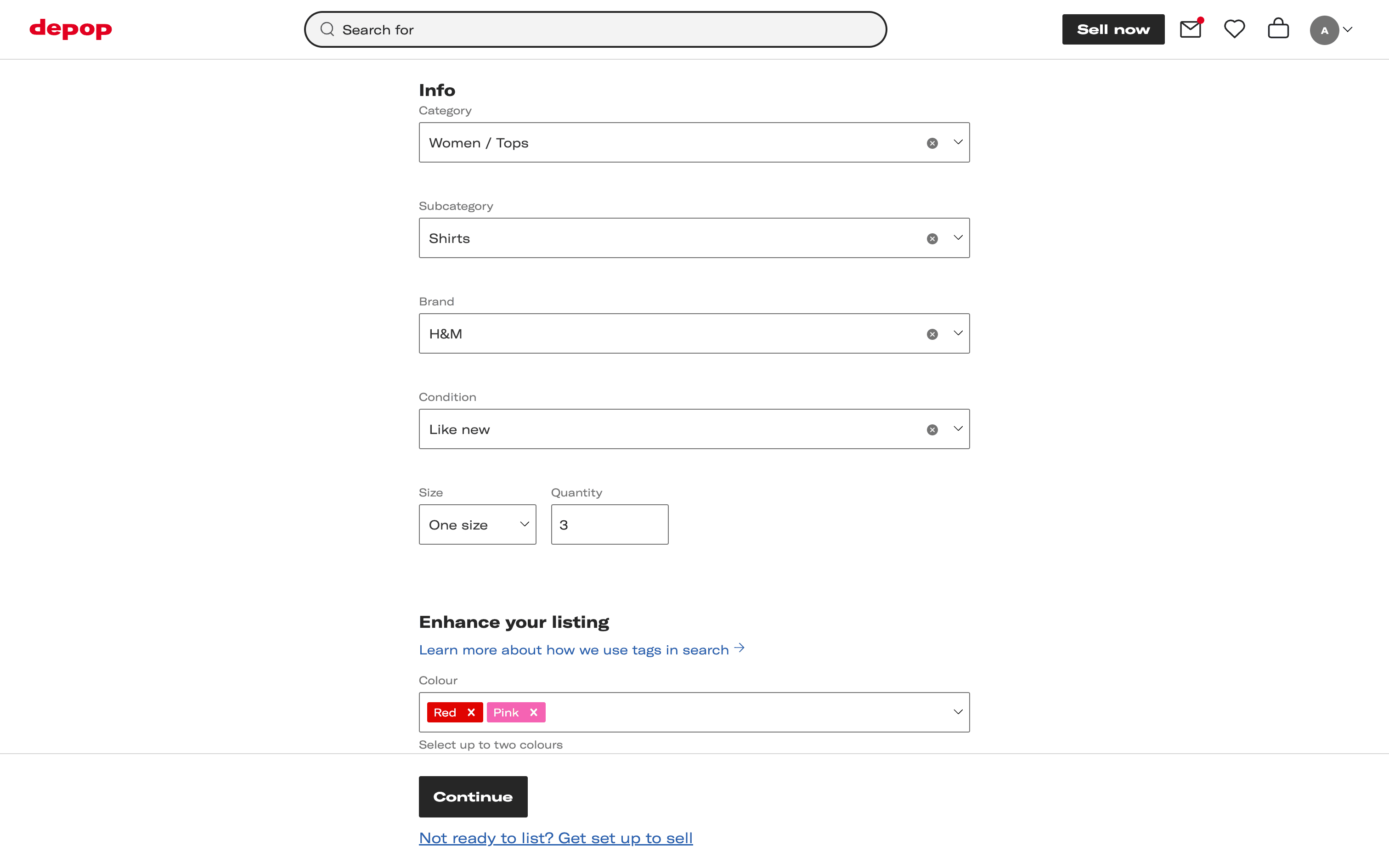Expand the Category dropdown arrow
This screenshot has height=868, width=1389.
coord(958,142)
